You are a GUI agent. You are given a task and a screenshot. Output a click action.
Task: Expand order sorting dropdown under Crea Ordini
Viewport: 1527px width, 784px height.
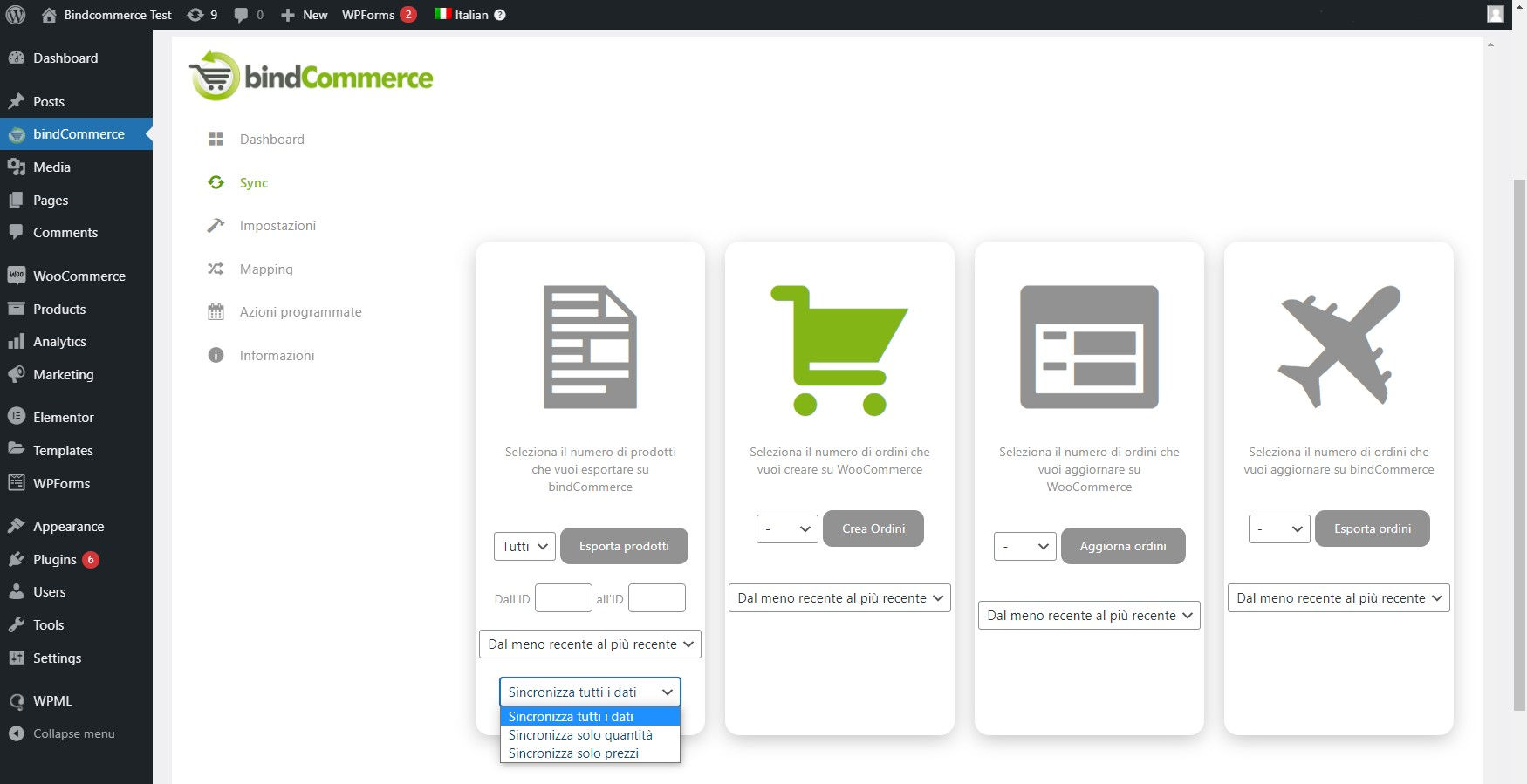pyautogui.click(x=839, y=598)
